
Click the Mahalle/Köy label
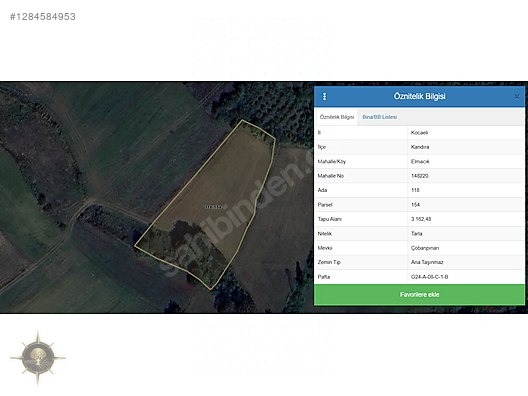pos(331,162)
